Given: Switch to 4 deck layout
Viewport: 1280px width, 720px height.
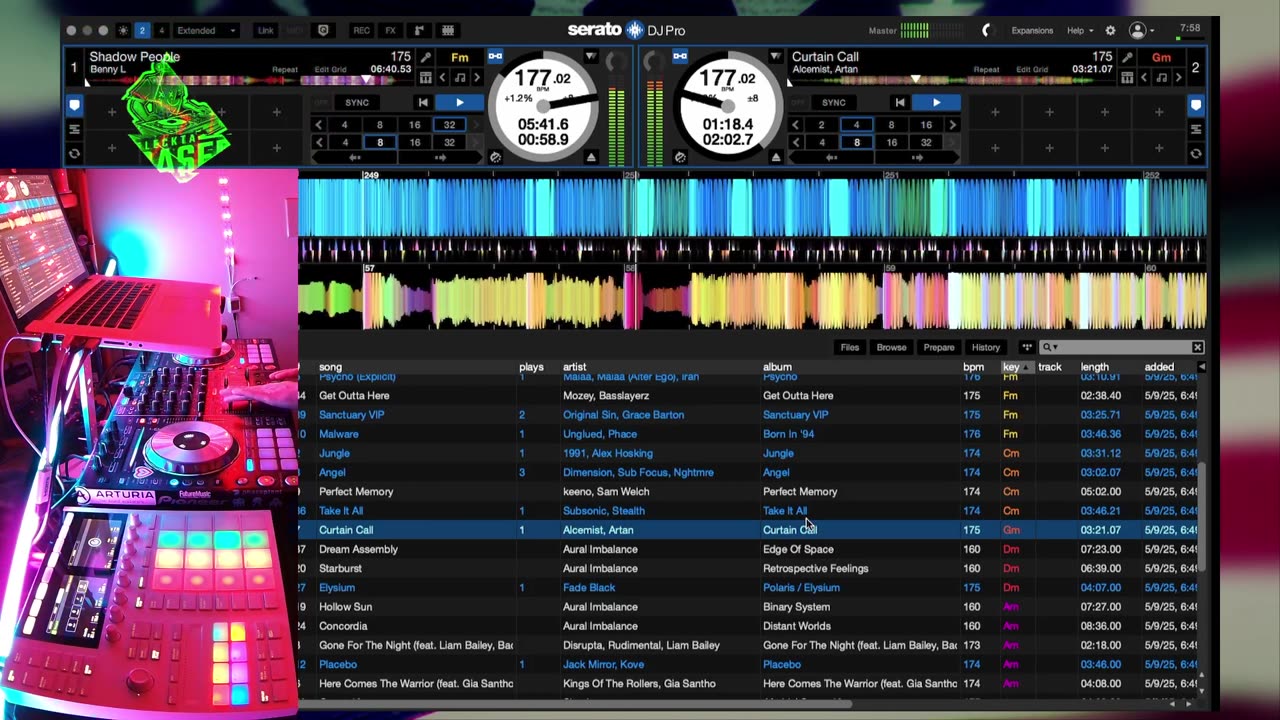Looking at the screenshot, I should (x=161, y=30).
